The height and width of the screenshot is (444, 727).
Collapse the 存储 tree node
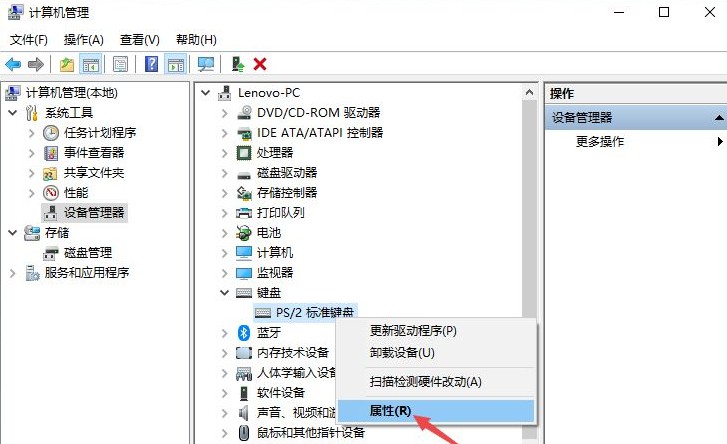click(13, 233)
